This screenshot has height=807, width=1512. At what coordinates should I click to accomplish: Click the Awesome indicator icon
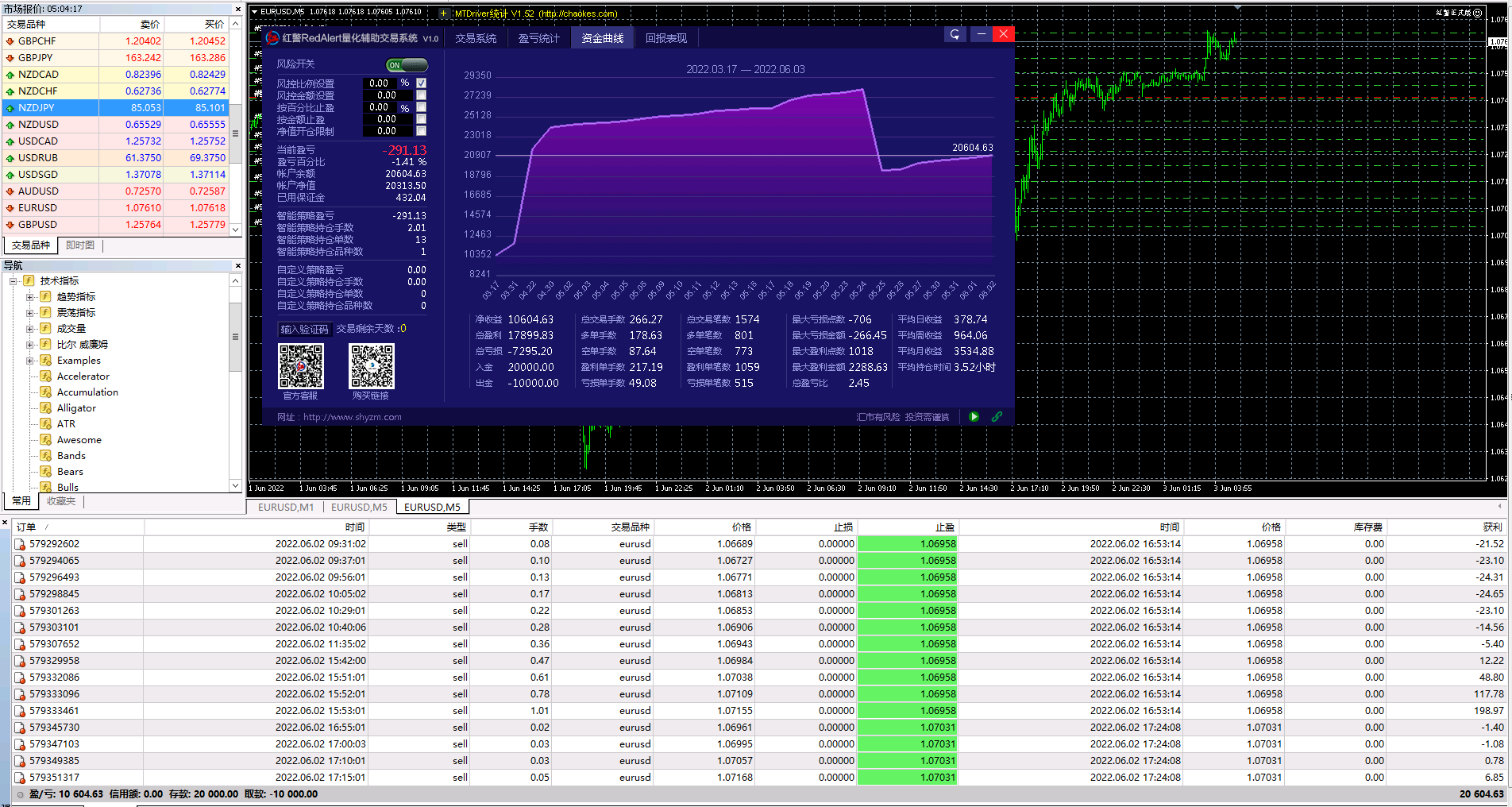click(x=46, y=439)
